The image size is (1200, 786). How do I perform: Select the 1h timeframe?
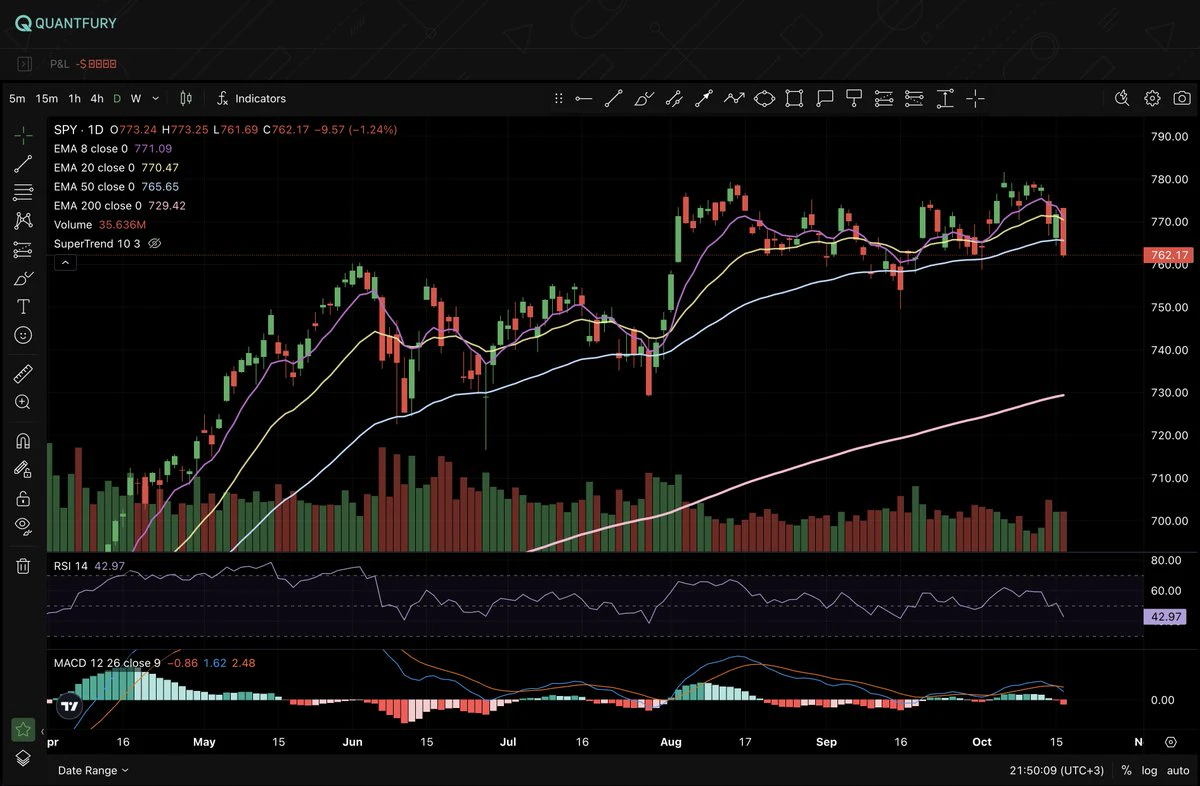[75, 98]
